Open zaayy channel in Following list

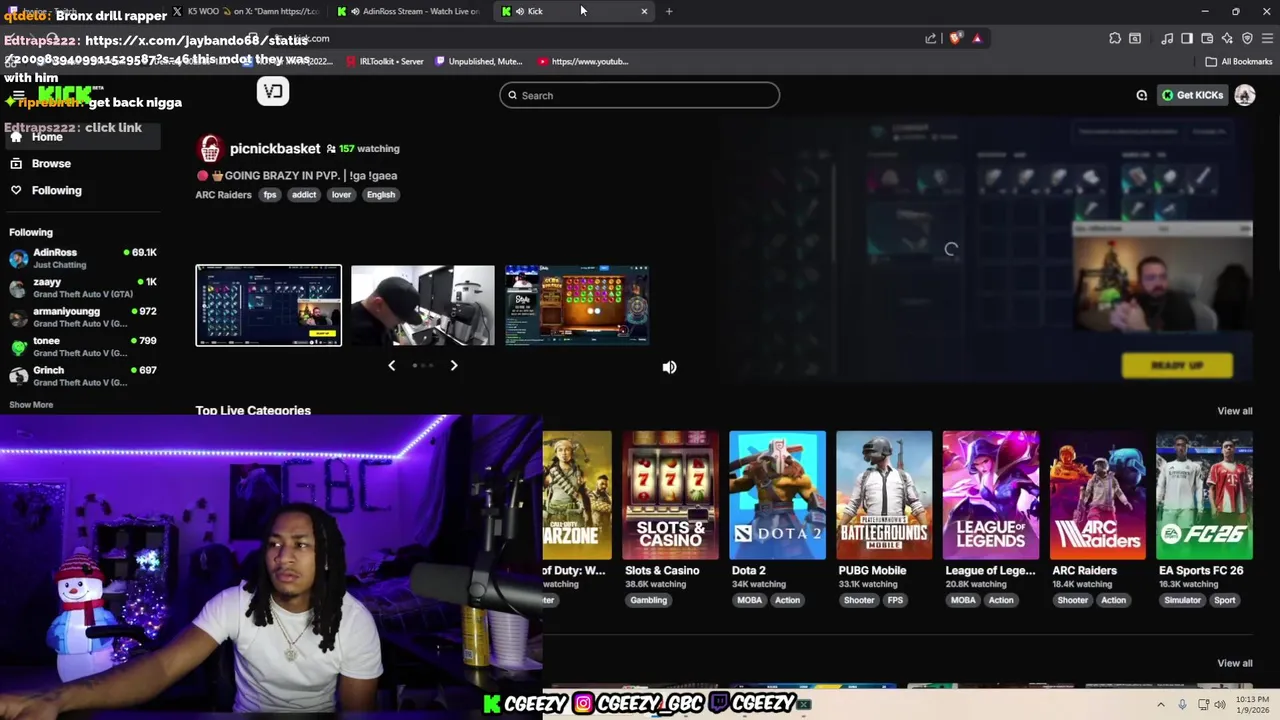click(82, 288)
